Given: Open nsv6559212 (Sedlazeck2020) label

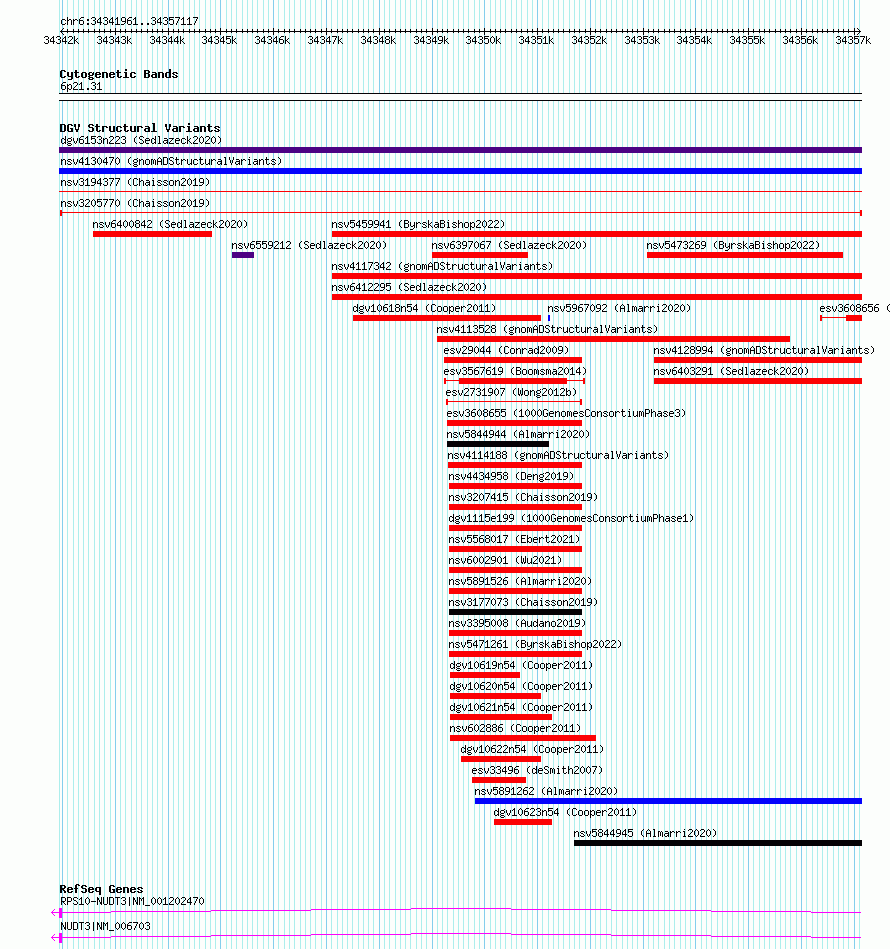Looking at the screenshot, I should [x=309, y=245].
